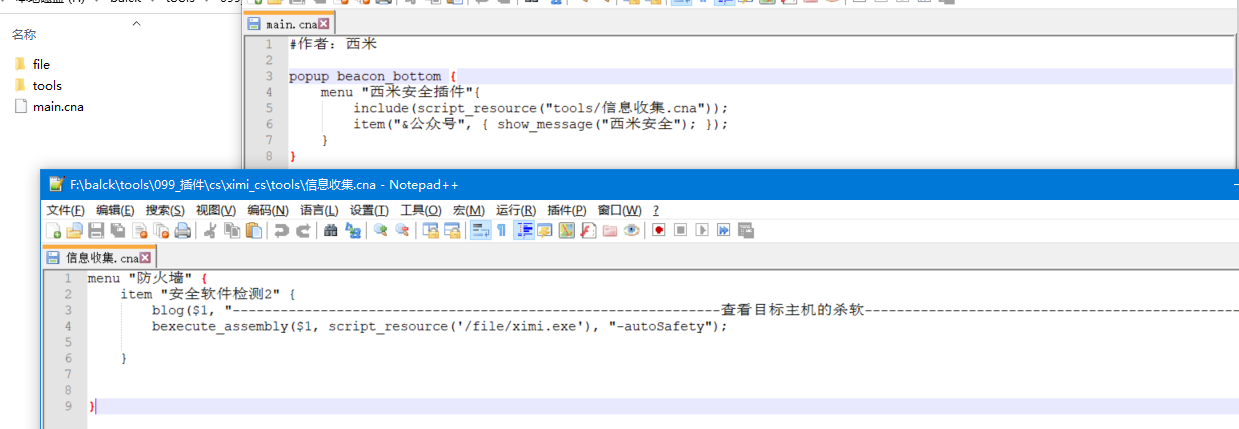Open the 编码(N) encoding menu
Image resolution: width=1239 pixels, height=429 pixels.
267,210
